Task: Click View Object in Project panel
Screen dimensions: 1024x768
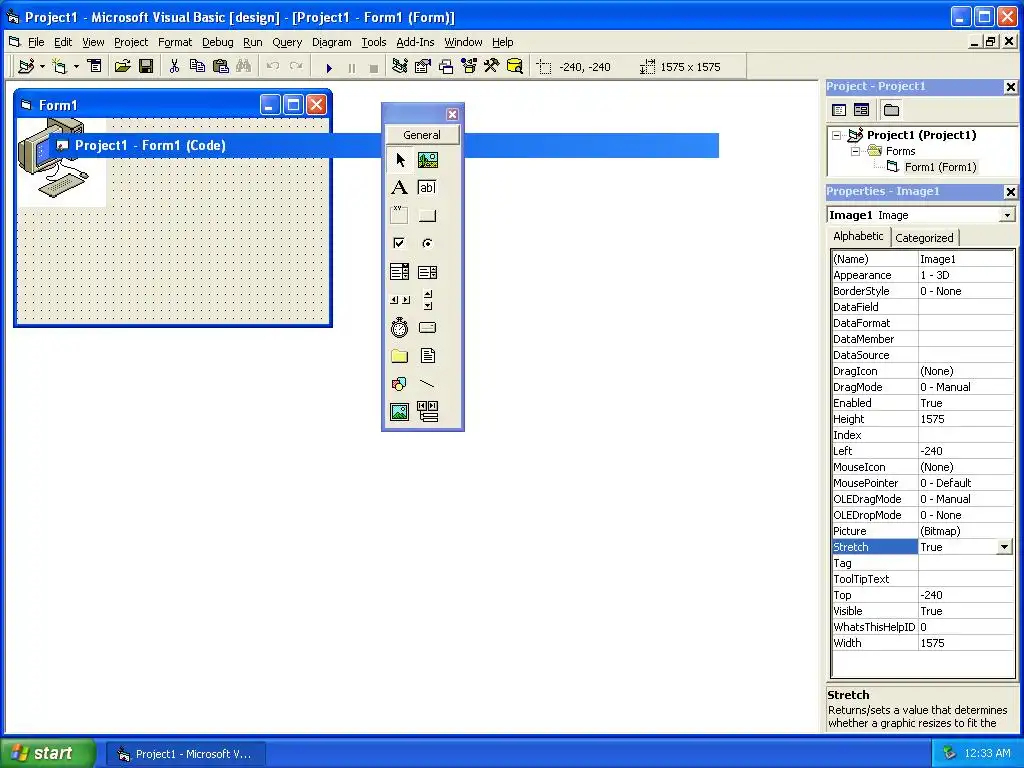Action: 861,110
